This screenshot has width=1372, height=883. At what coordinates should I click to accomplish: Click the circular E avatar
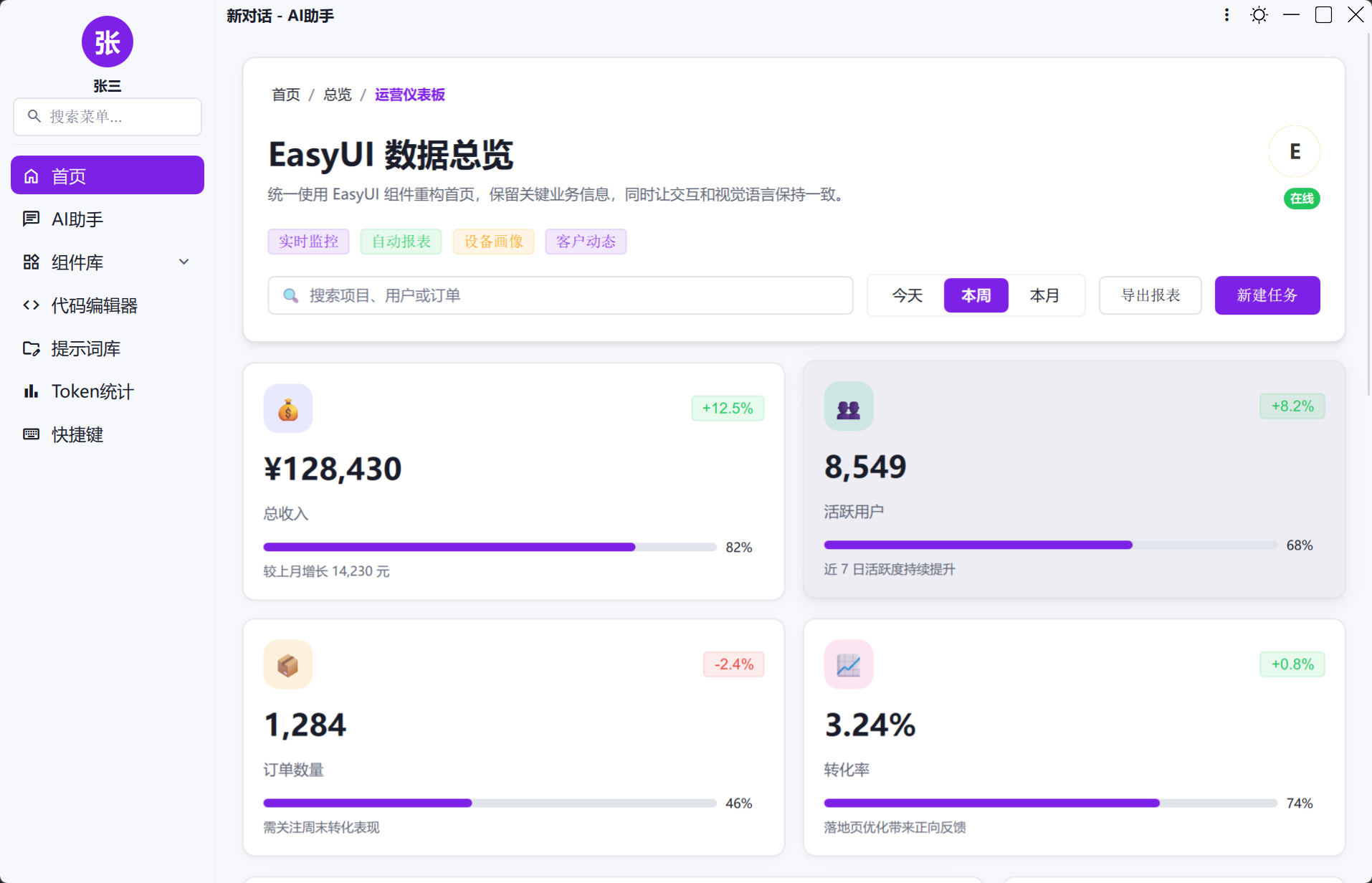[1295, 151]
